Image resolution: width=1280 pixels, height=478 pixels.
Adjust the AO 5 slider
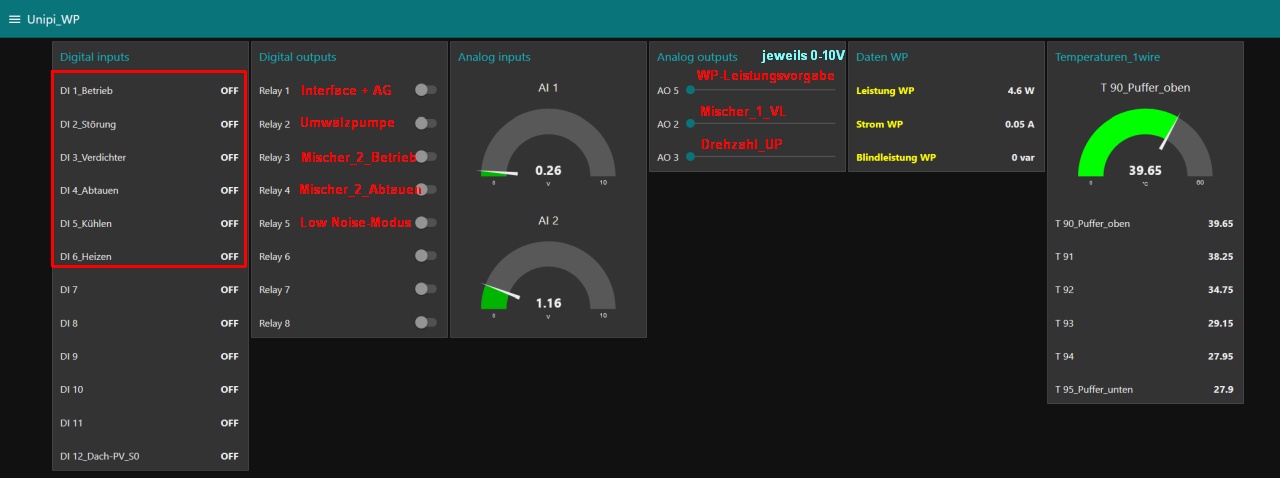[x=761, y=90]
